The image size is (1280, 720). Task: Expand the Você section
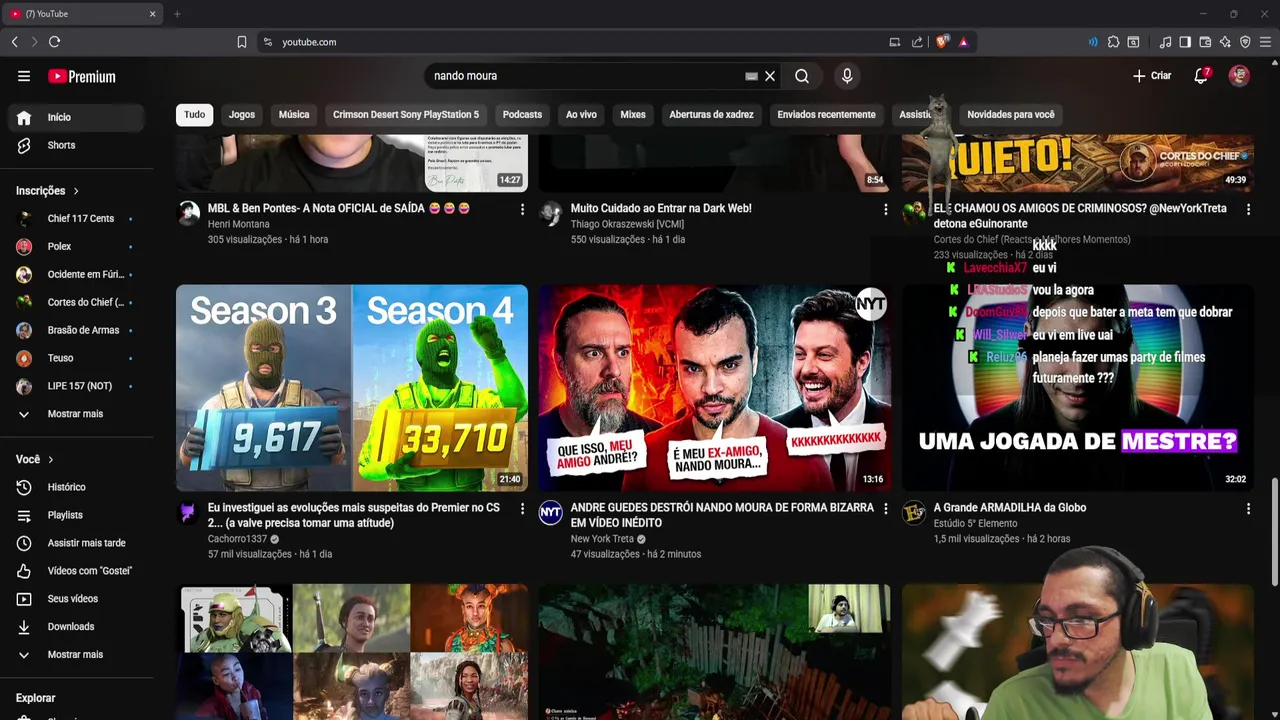(35, 459)
